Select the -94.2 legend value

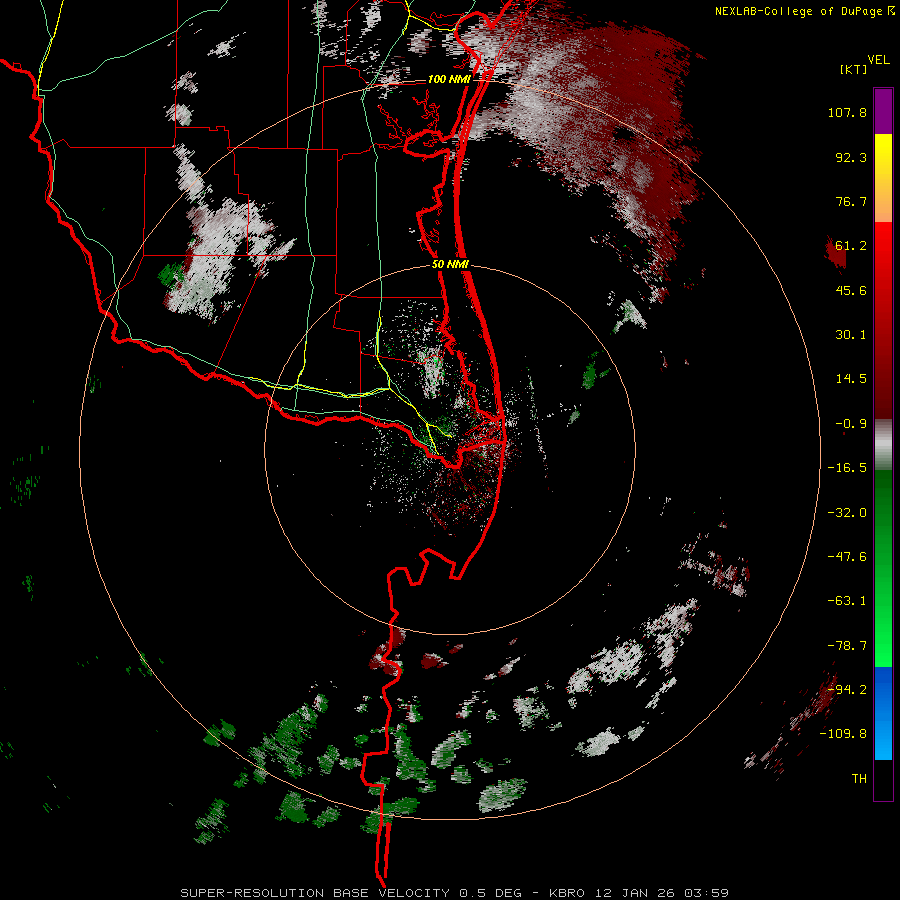(x=847, y=690)
